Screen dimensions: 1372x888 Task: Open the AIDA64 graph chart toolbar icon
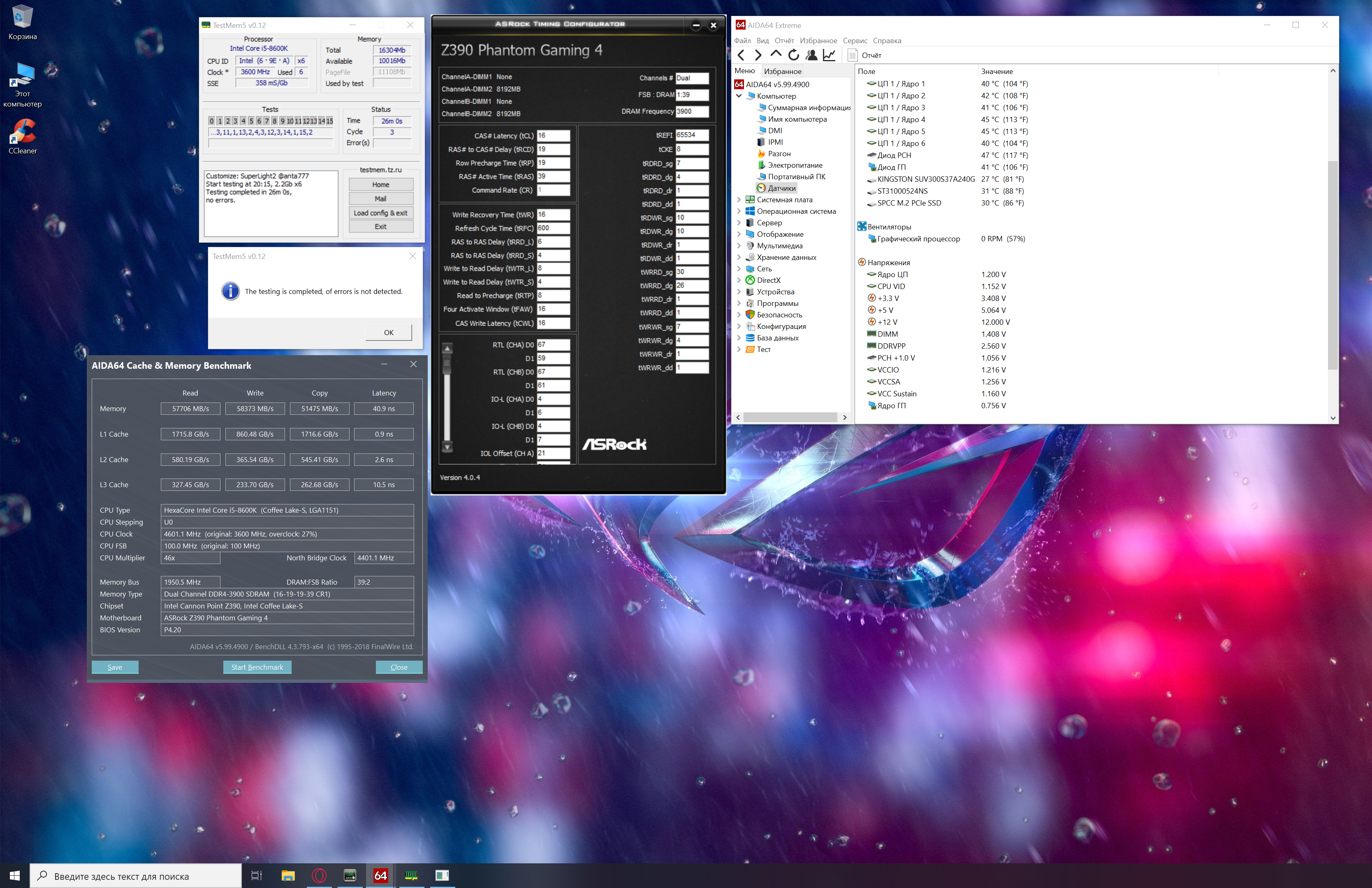829,55
